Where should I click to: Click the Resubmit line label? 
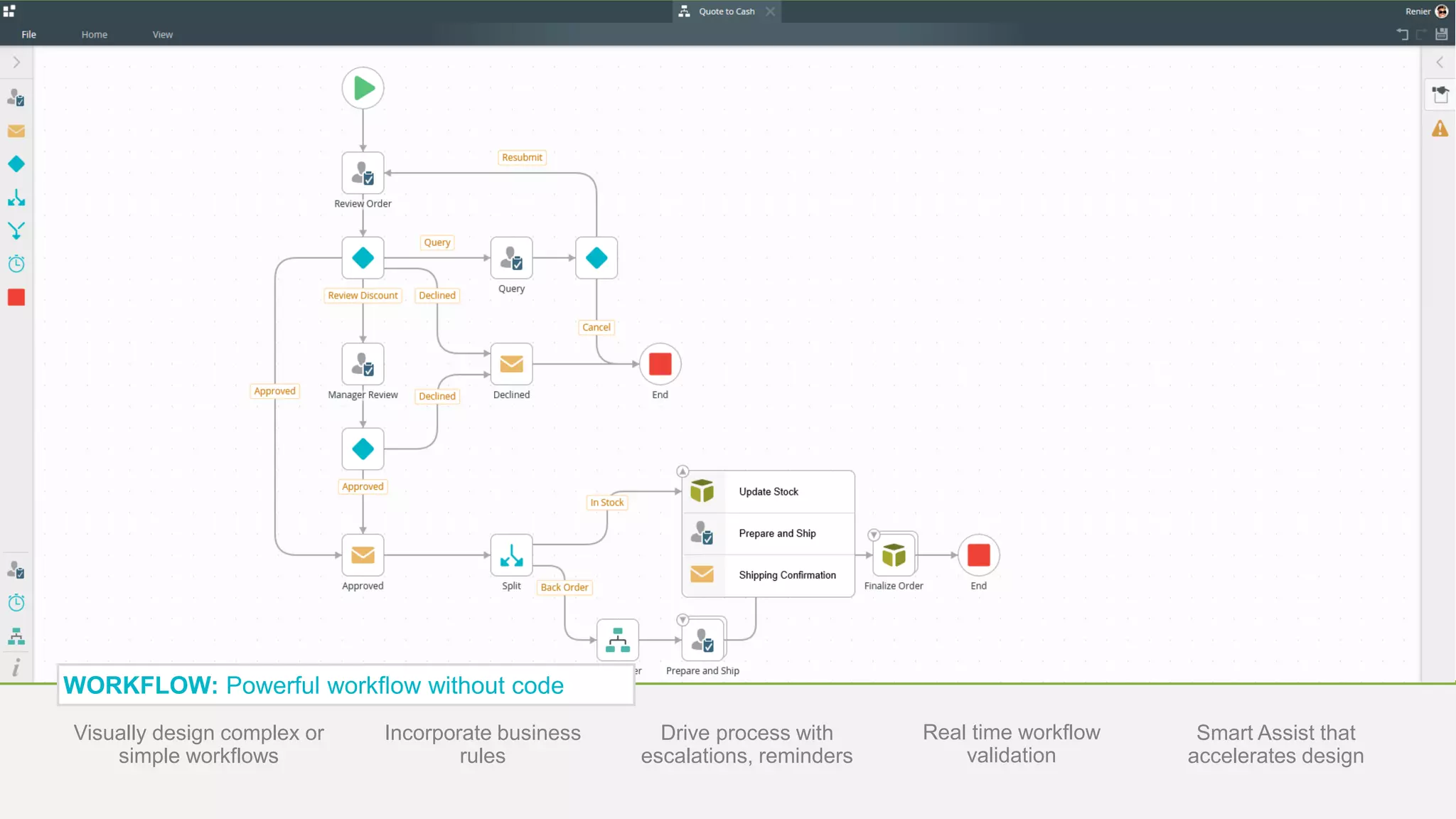coord(522,157)
